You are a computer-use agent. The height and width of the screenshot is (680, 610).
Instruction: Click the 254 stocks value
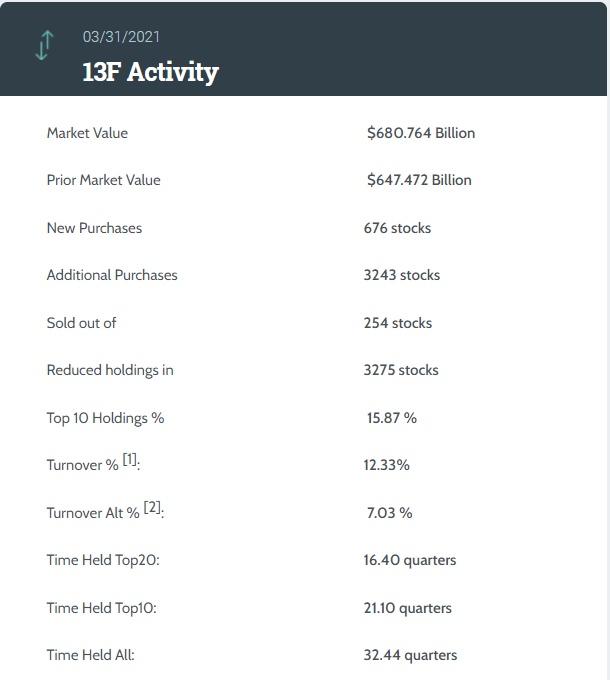[398, 323]
